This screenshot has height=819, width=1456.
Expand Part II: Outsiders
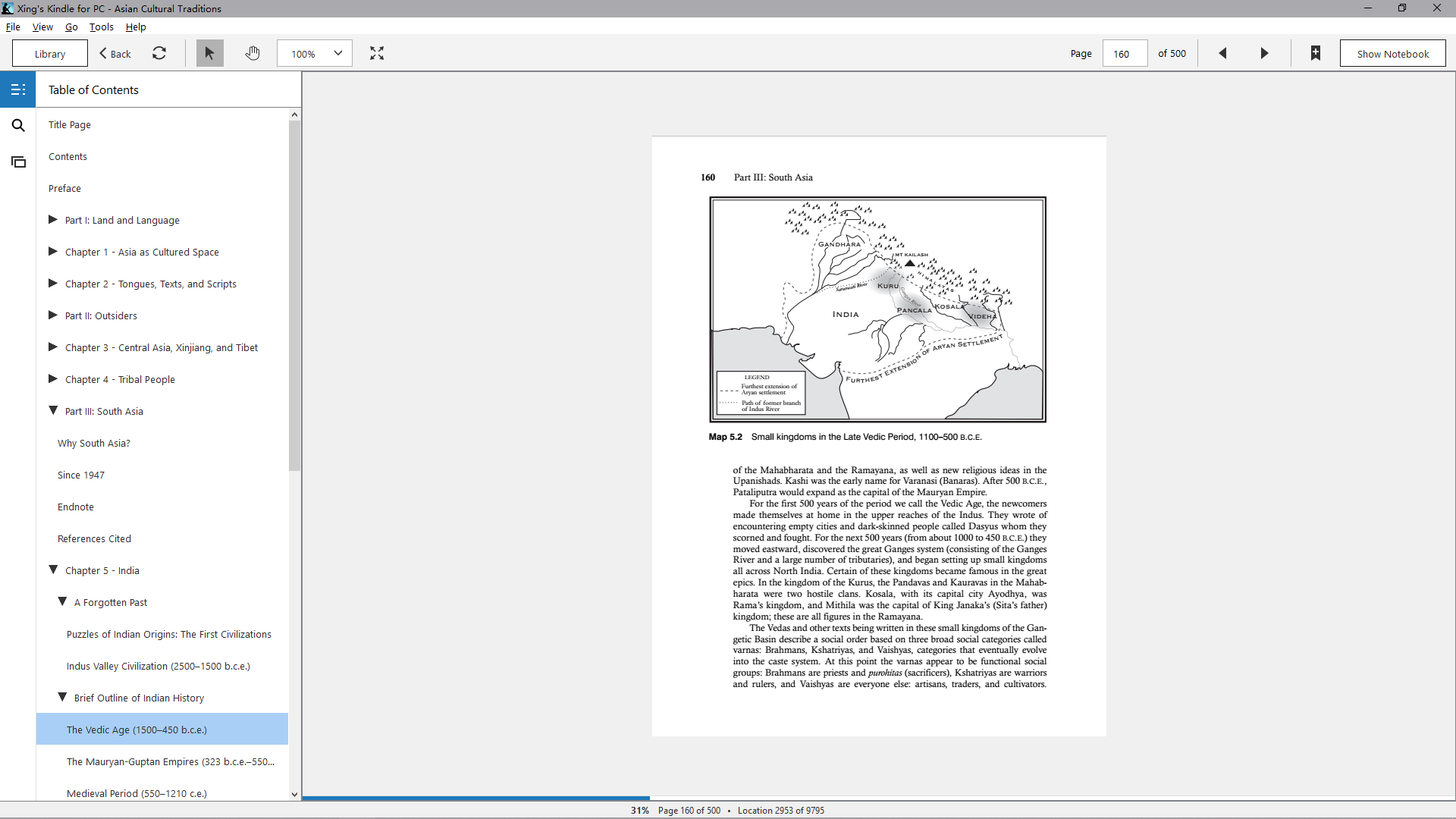click(x=53, y=315)
